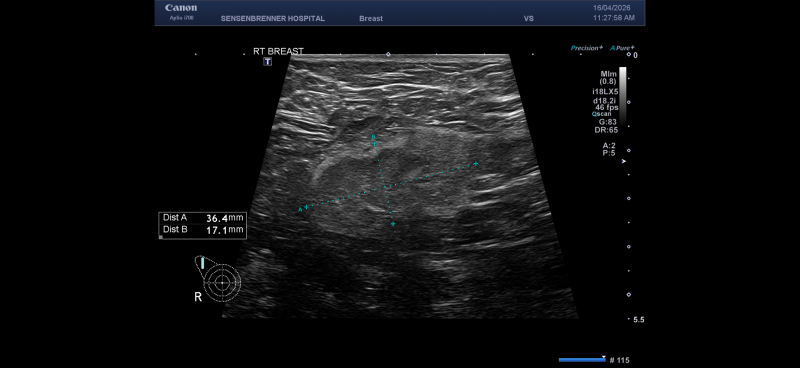The image size is (800, 368).
Task: Click the i18LX5 transducer label
Action: pos(606,91)
